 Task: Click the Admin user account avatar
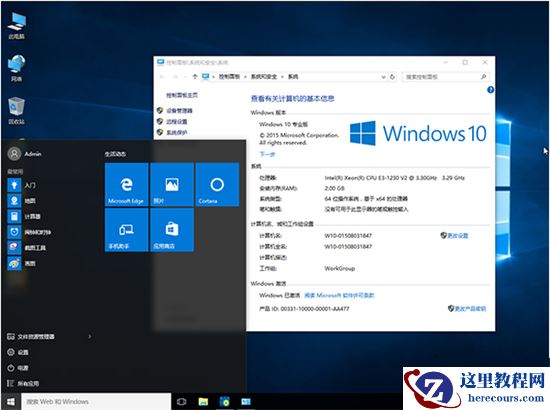tap(14, 154)
